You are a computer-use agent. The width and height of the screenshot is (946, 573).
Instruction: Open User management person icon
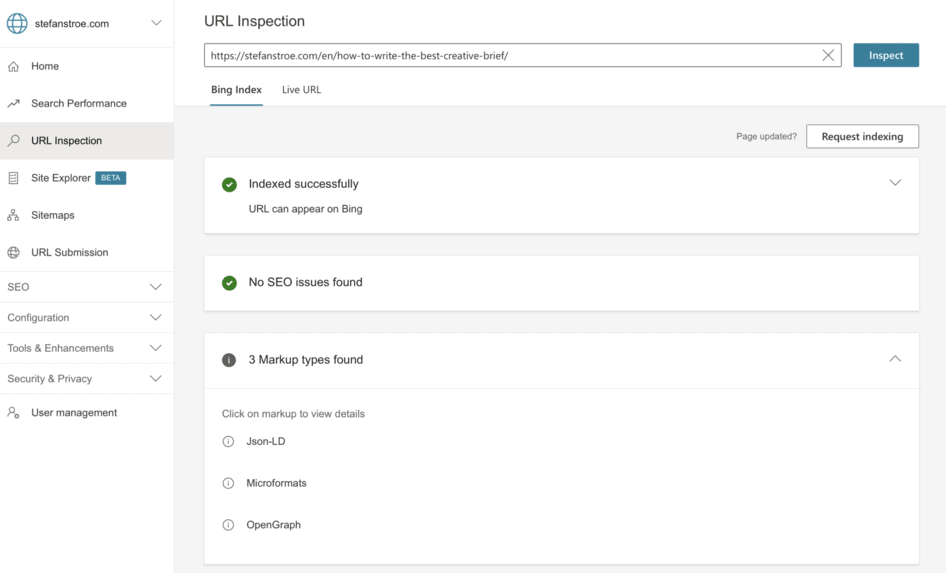tap(13, 413)
